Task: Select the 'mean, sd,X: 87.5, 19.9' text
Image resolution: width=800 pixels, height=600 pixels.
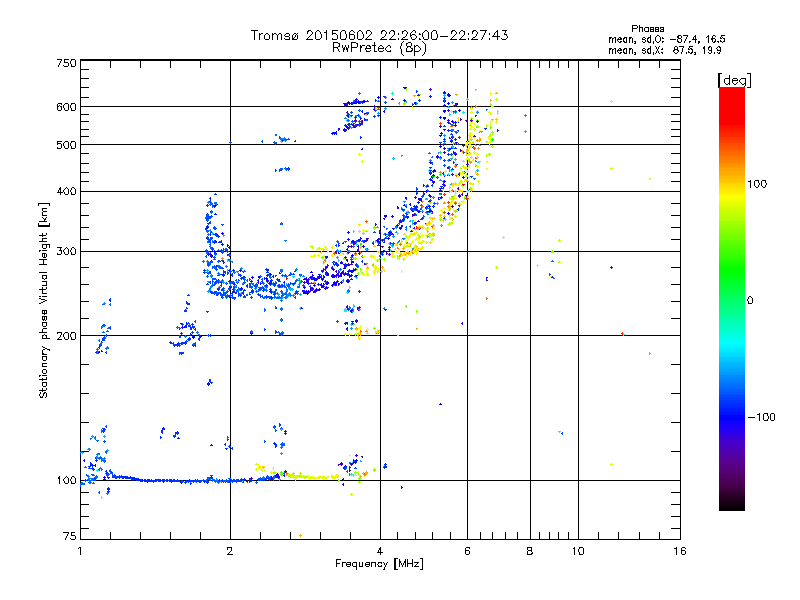Action: (x=665, y=50)
